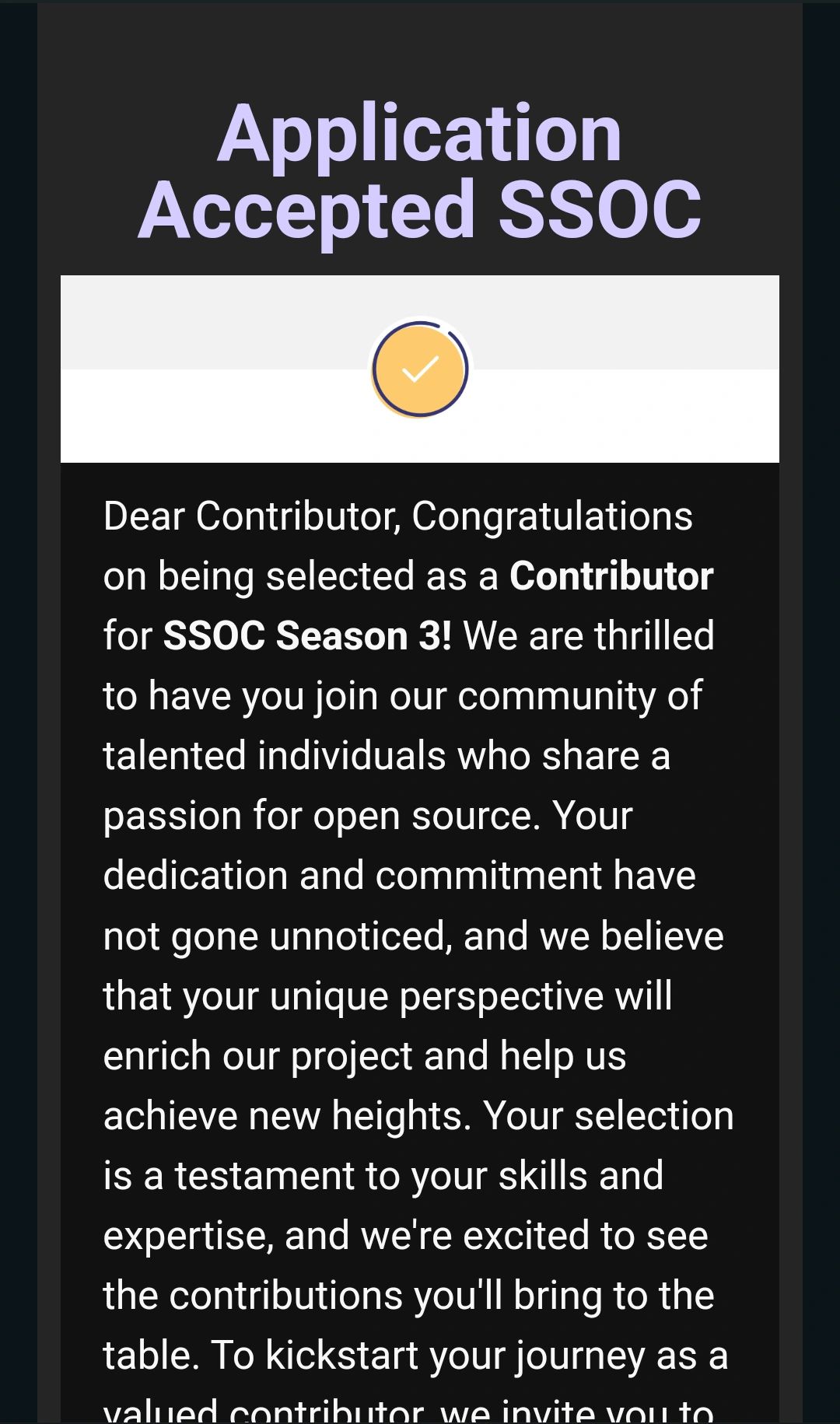Click the "dedication and commitment have" line
The width and height of the screenshot is (840, 1424).
coord(400,876)
